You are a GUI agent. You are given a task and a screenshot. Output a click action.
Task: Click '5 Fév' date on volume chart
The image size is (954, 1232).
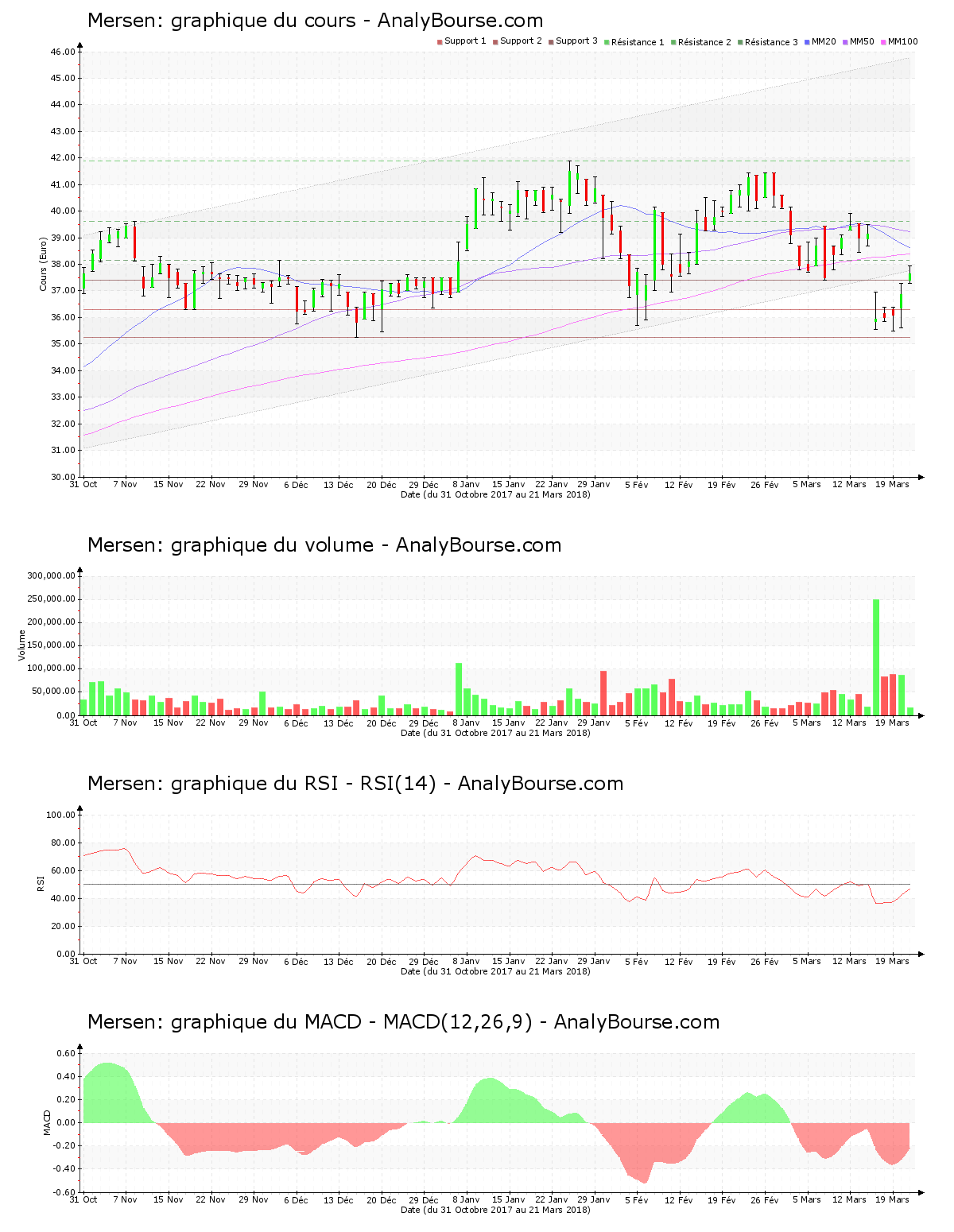point(637,723)
